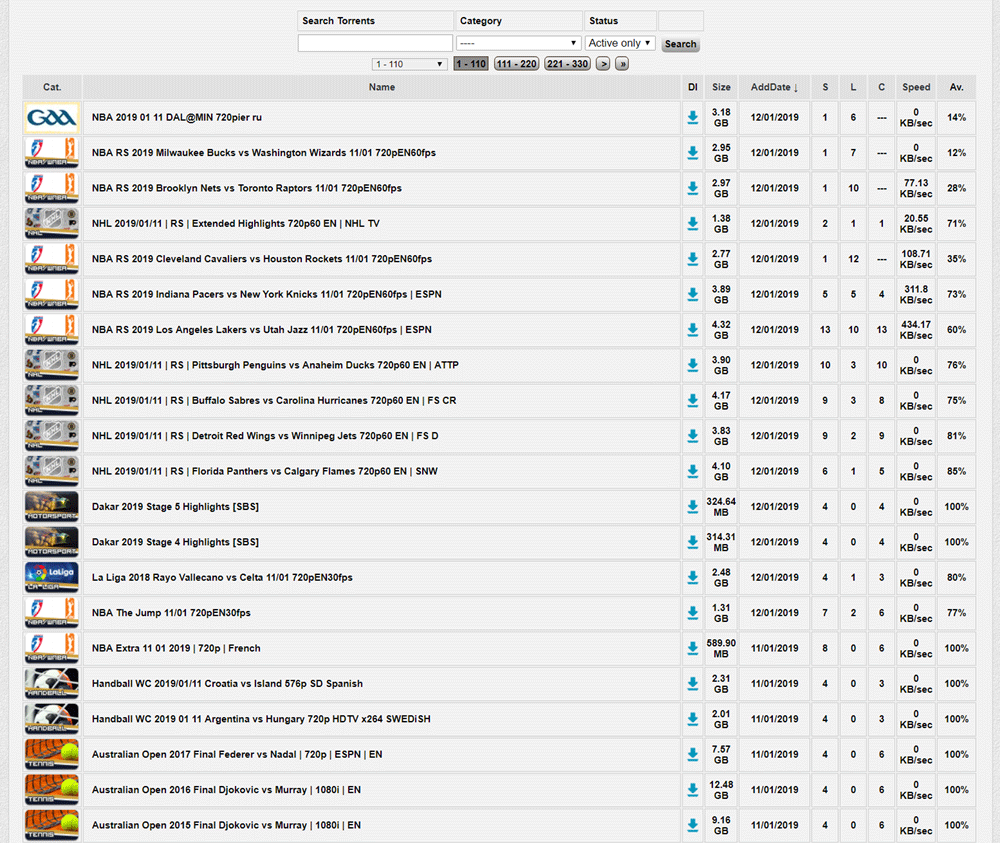Download Australian Open 2016 Final torrent
The width and height of the screenshot is (1000, 843).
click(692, 790)
